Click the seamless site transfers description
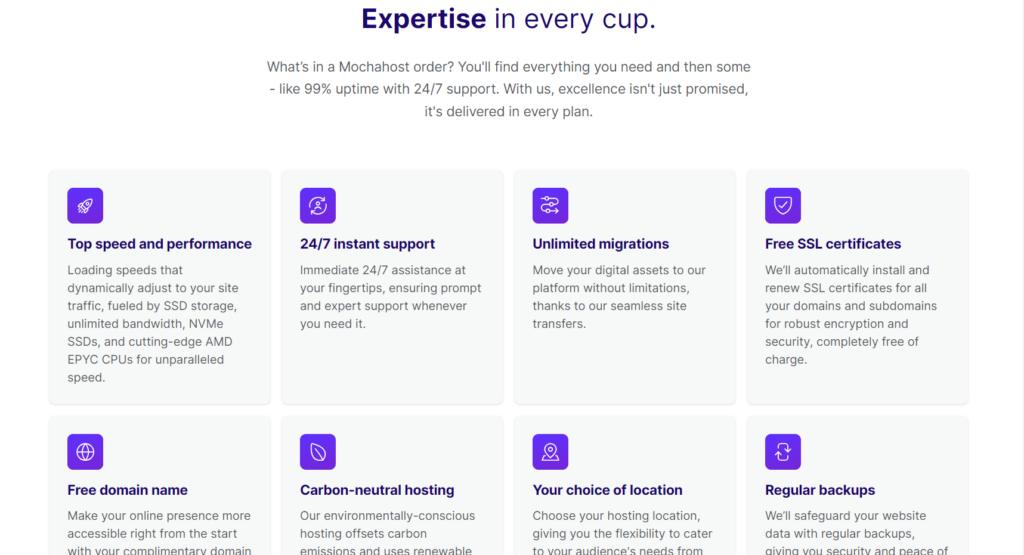Screen dimensions: 1024x555 618,297
